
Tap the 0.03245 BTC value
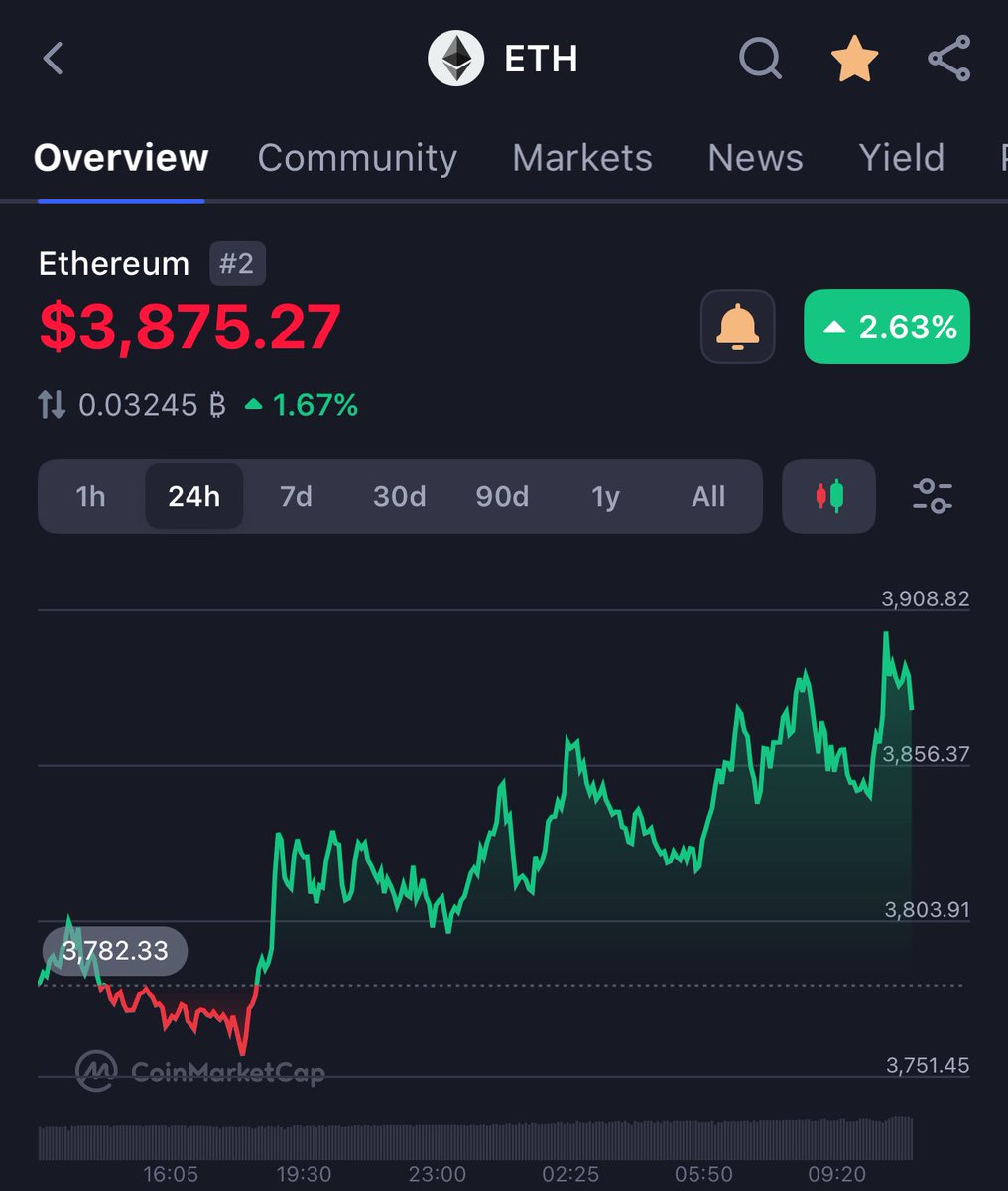152,405
